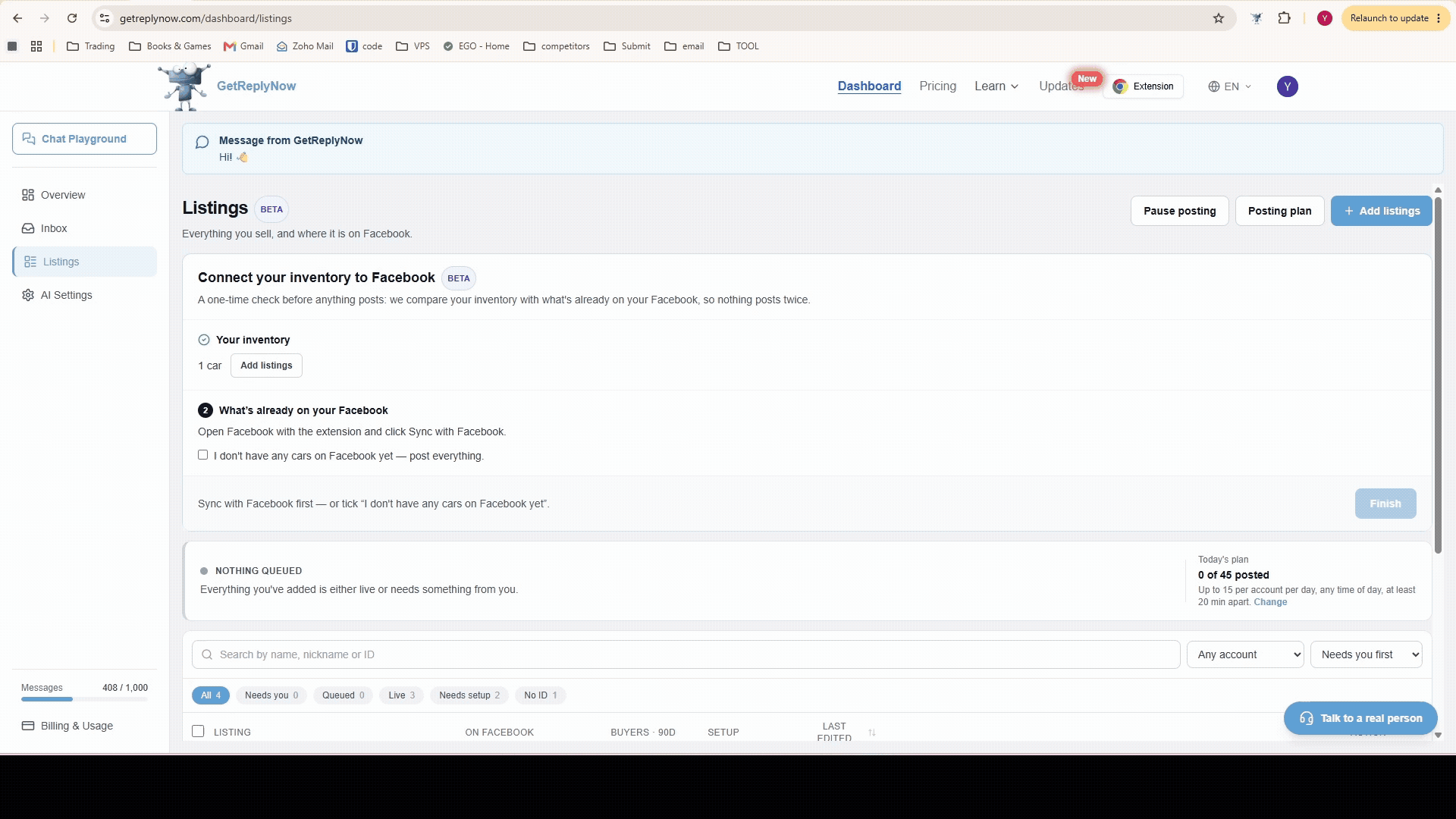Click the Pause posting button
The image size is (1456, 819).
(x=1179, y=211)
